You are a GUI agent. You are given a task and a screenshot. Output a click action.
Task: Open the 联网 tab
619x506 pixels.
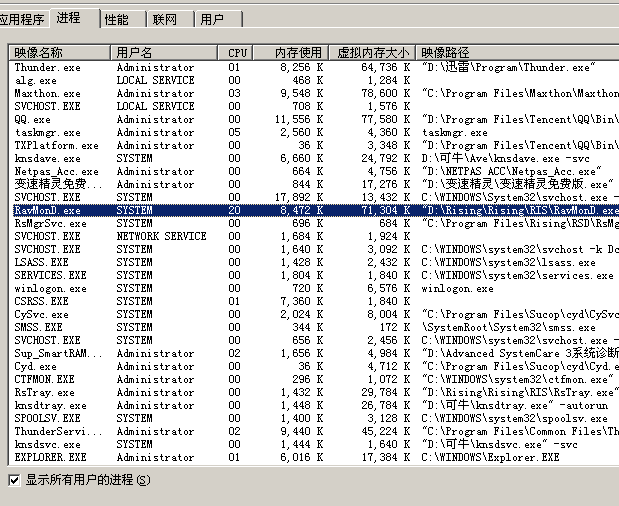[171, 19]
